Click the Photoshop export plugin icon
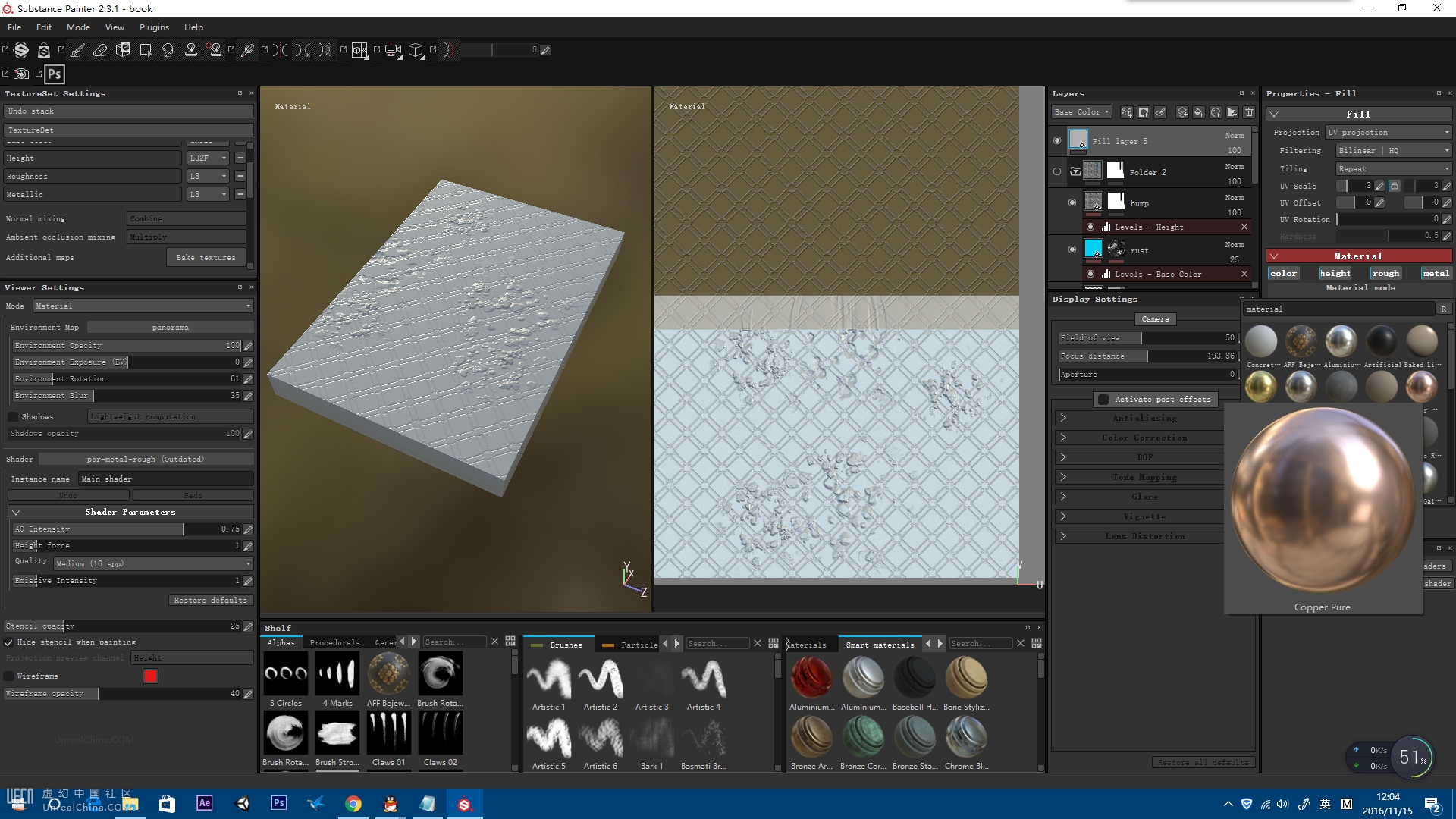Viewport: 1456px width, 819px height. [x=55, y=74]
